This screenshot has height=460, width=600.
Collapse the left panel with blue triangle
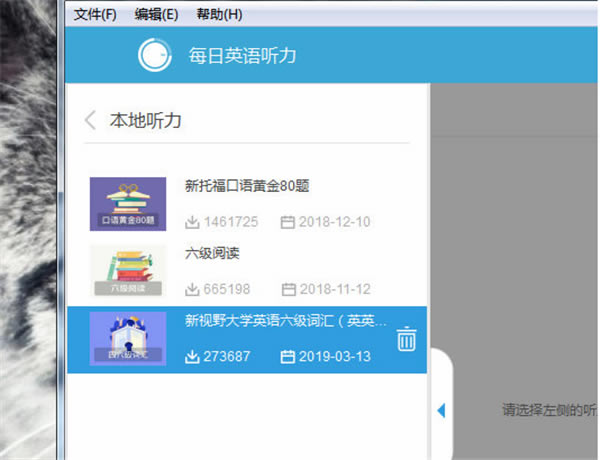441,411
